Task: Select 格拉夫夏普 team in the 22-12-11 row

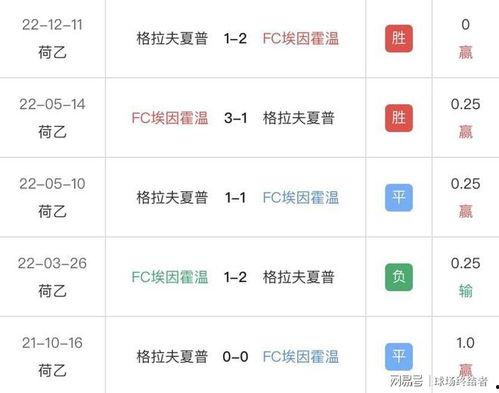Action: 172,38
